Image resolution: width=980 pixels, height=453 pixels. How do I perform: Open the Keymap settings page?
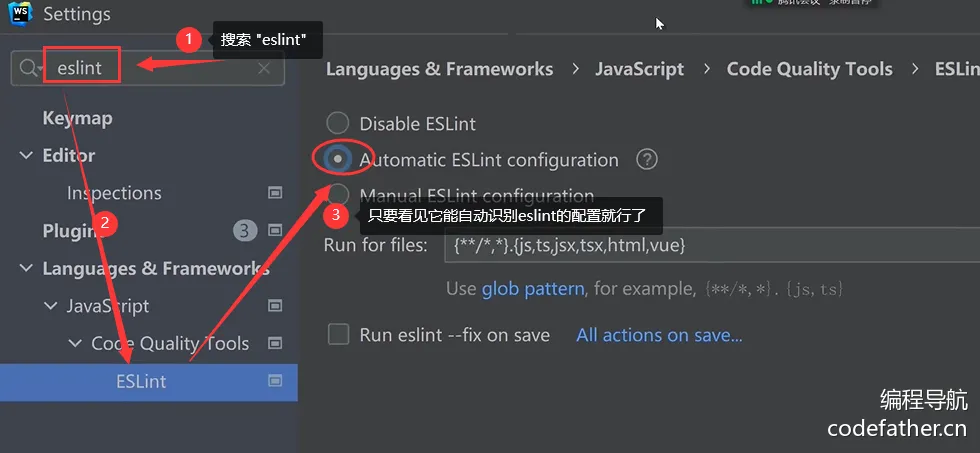[x=78, y=118]
